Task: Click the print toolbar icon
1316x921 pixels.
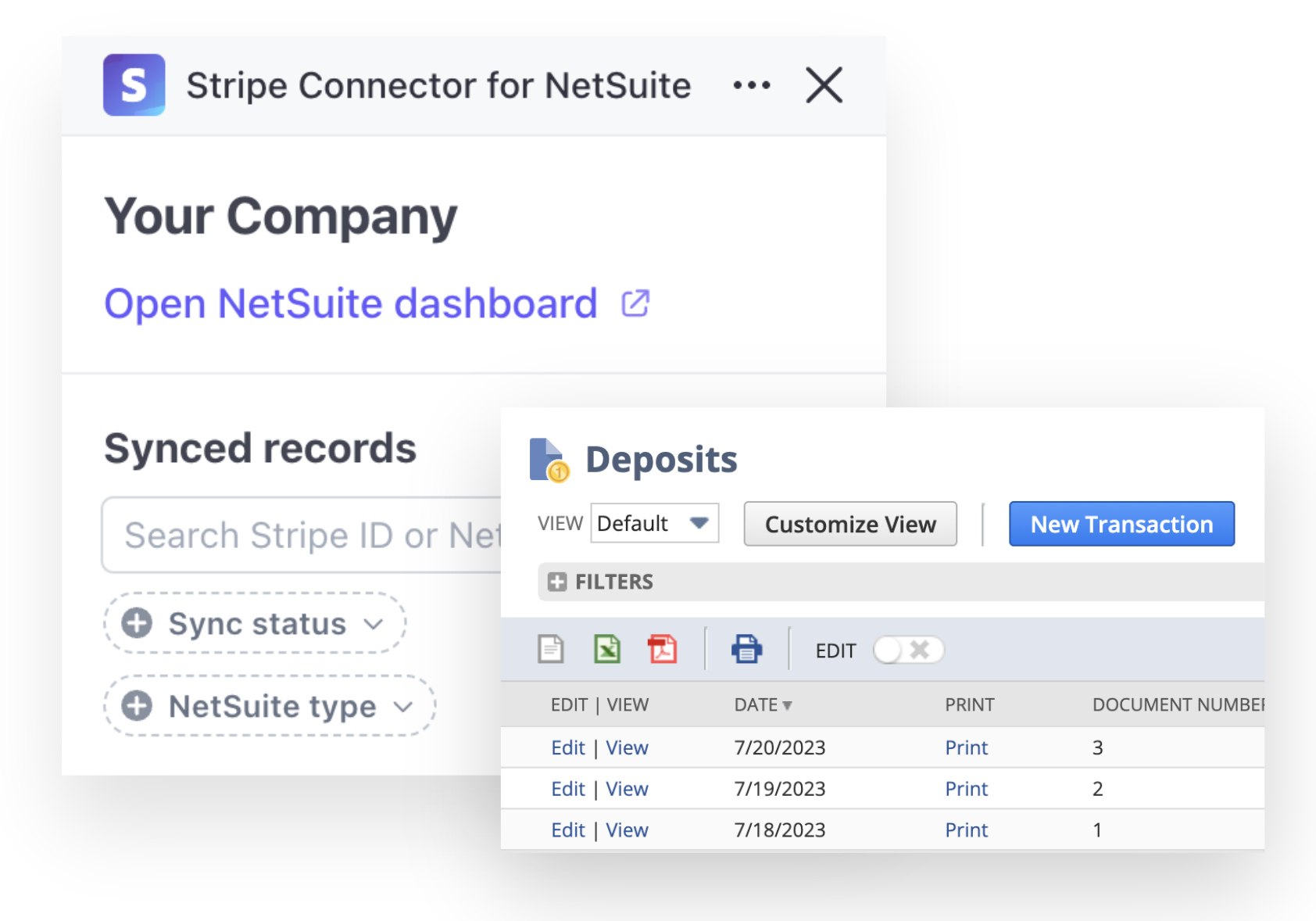Action: (x=746, y=649)
